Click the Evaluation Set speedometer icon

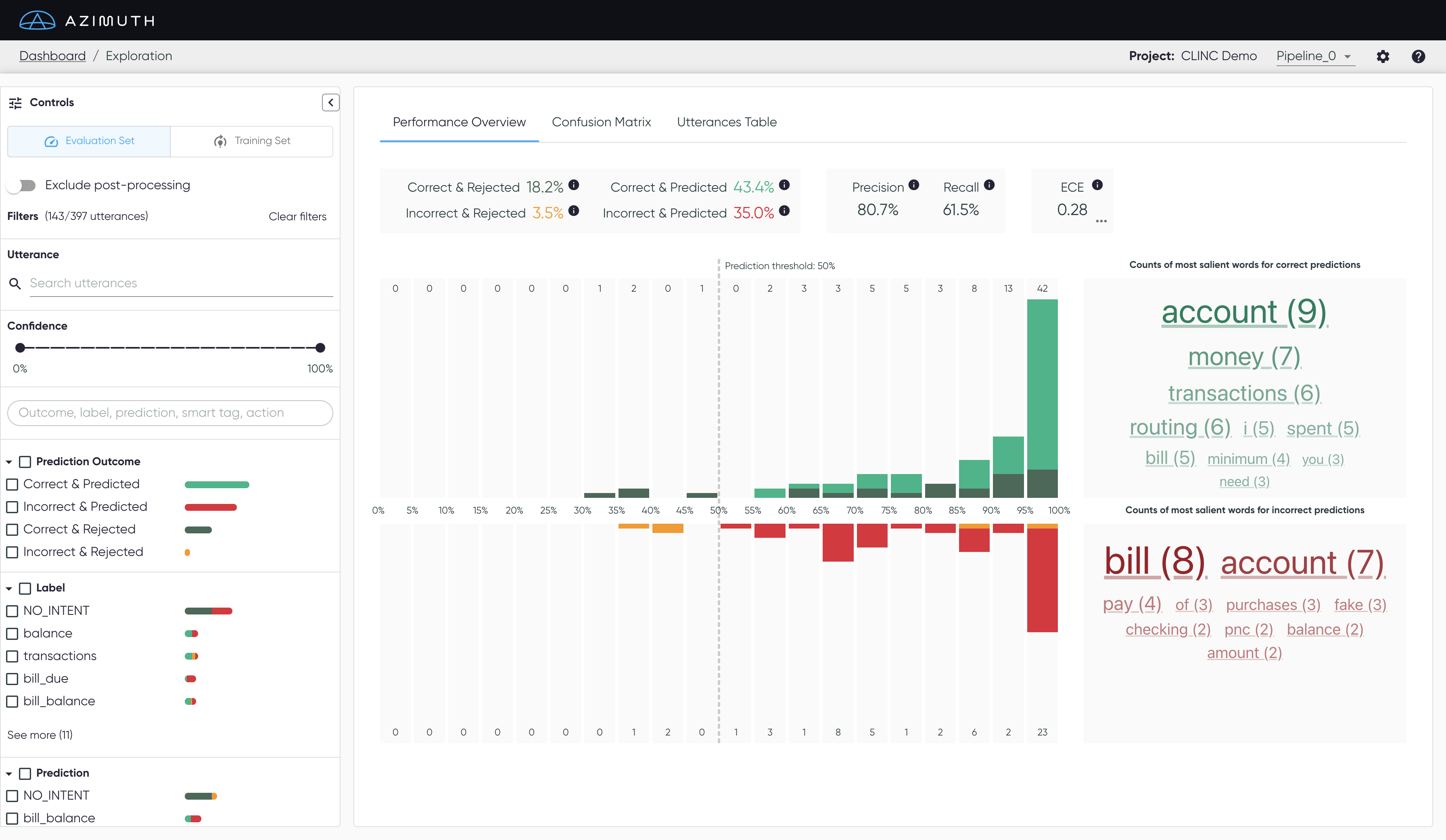coord(51,141)
